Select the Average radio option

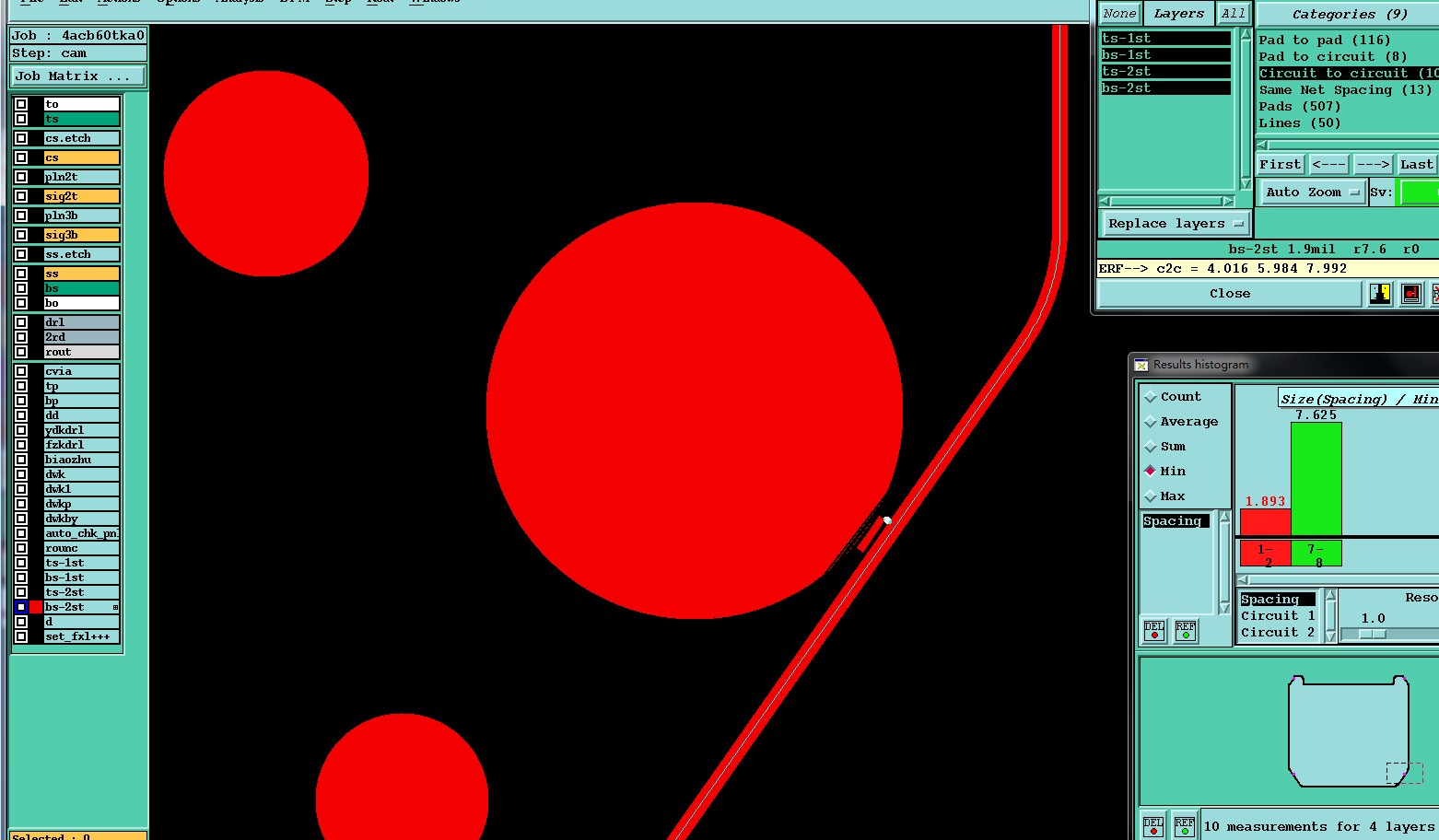click(x=1151, y=422)
